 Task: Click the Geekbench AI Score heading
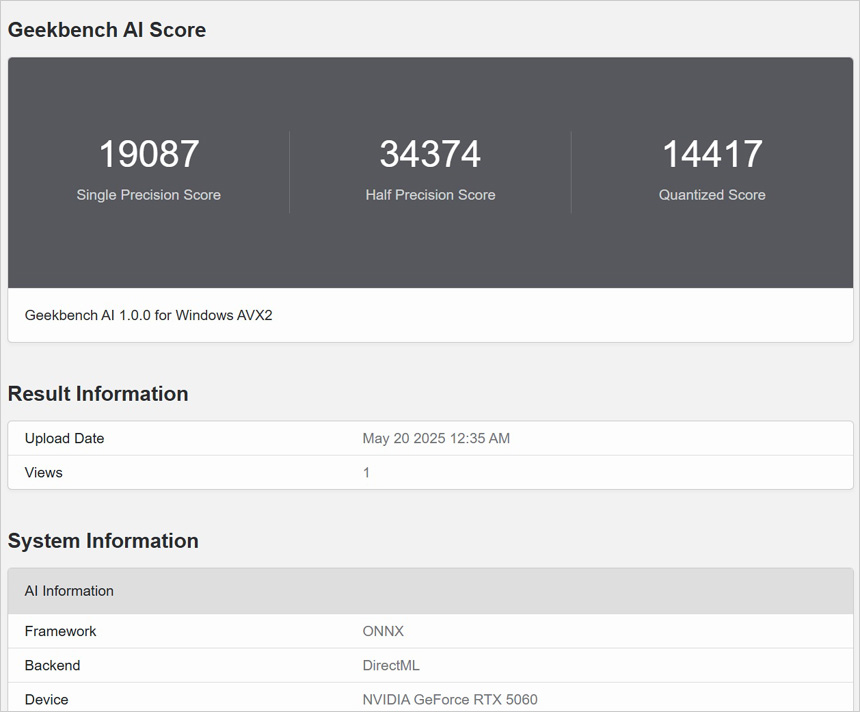click(x=107, y=30)
